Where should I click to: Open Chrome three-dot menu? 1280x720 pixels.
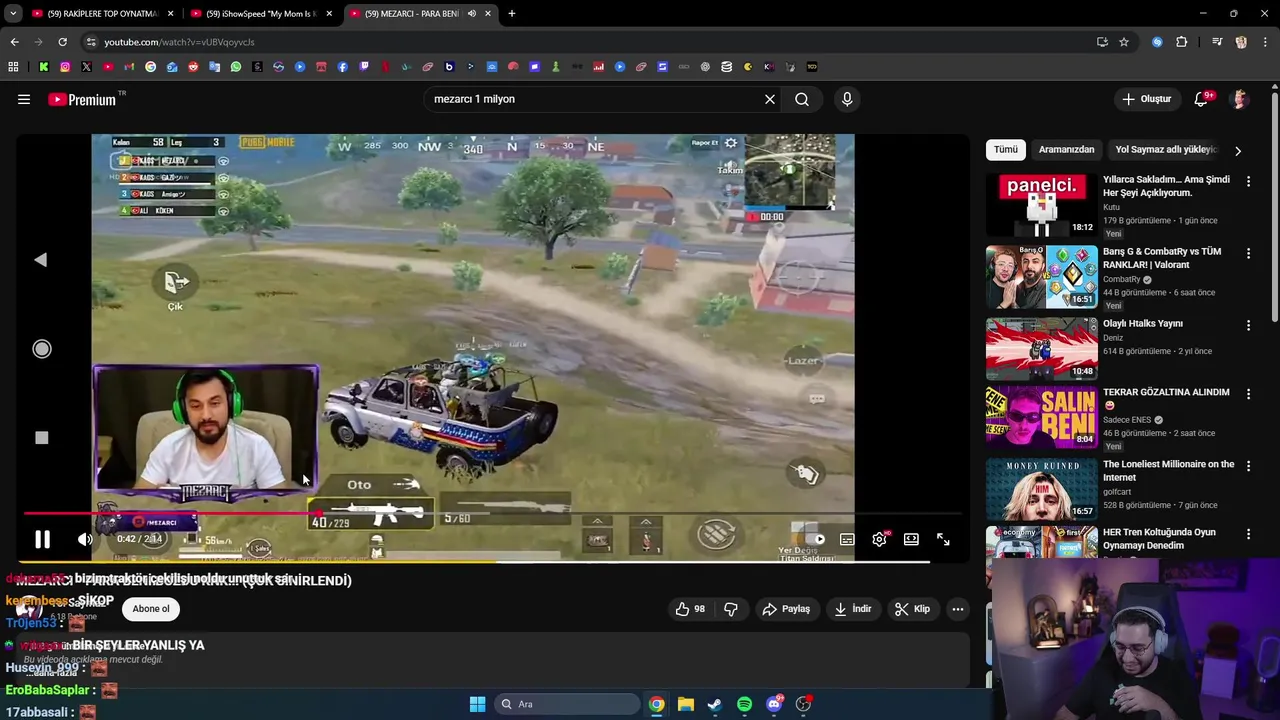point(1265,42)
